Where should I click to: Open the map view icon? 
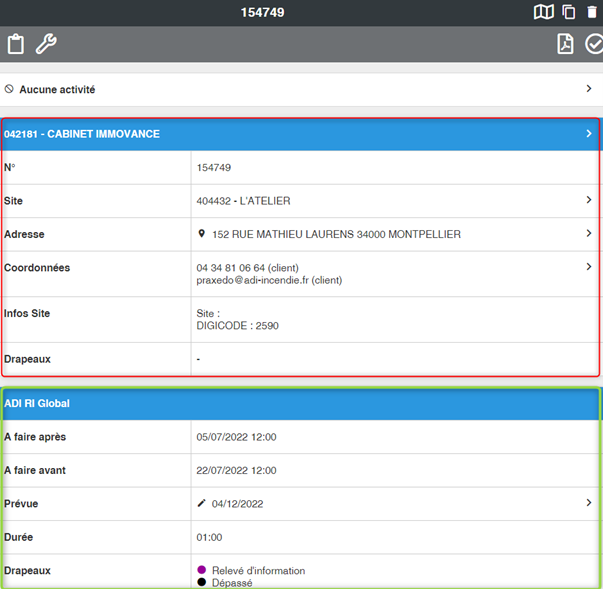click(543, 12)
